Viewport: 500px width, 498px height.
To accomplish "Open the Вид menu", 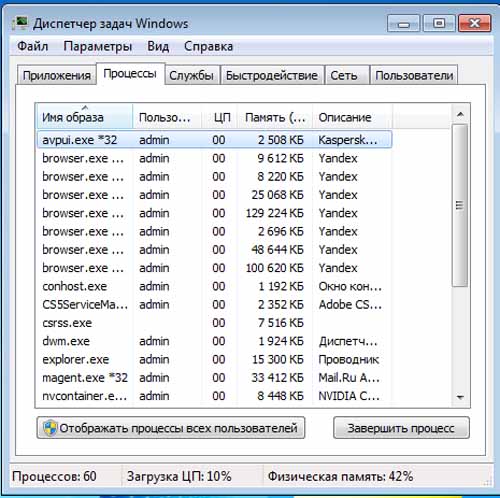I will (158, 46).
